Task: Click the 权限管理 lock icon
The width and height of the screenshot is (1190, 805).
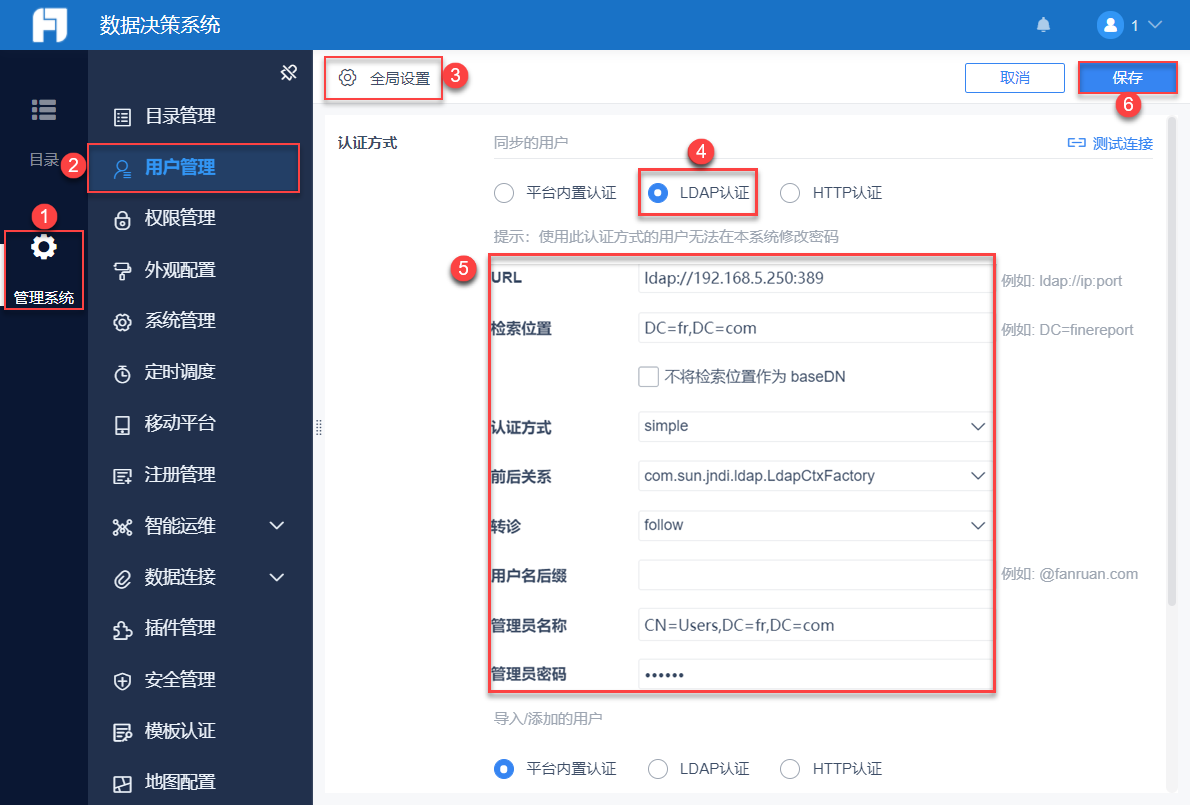Action: point(122,219)
